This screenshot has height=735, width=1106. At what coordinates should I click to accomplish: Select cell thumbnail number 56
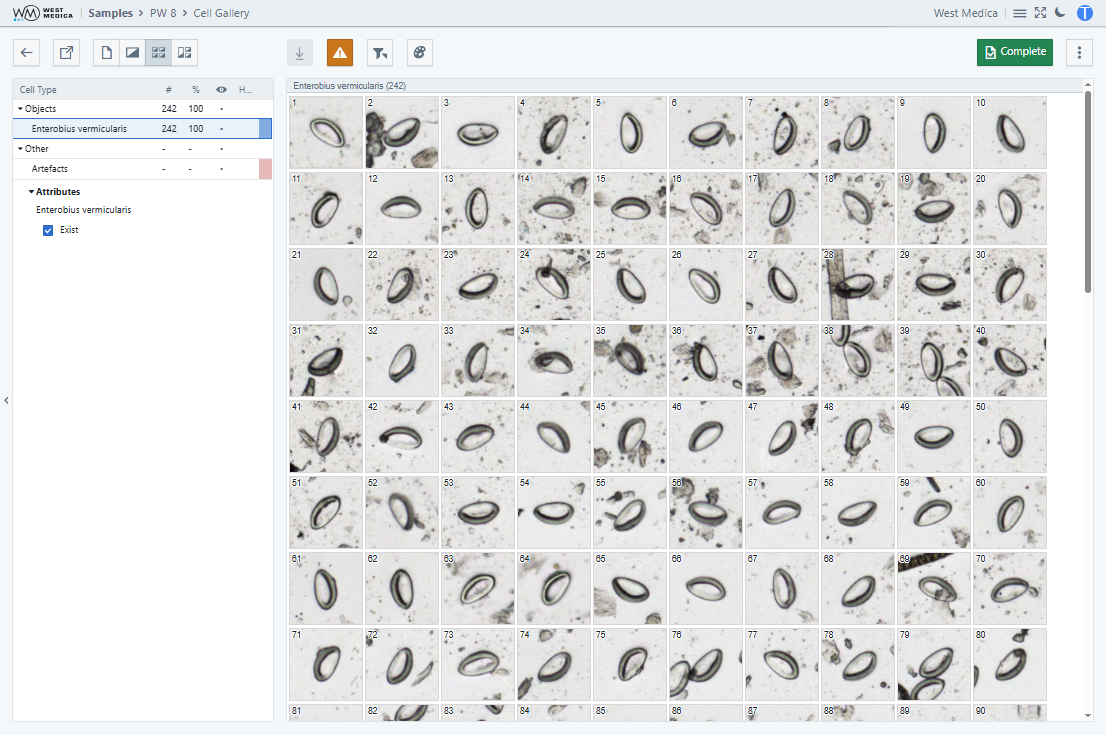[706, 513]
